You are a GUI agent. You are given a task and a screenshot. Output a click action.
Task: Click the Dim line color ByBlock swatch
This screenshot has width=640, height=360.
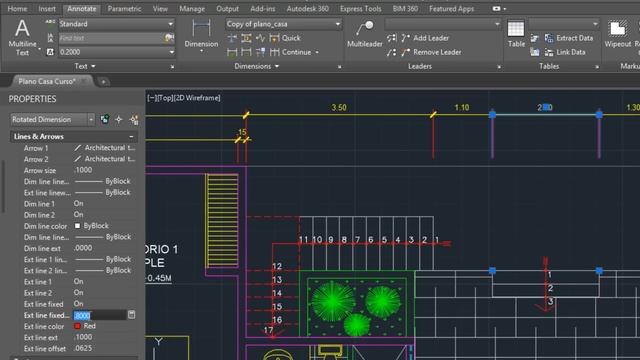pyautogui.click(x=77, y=226)
